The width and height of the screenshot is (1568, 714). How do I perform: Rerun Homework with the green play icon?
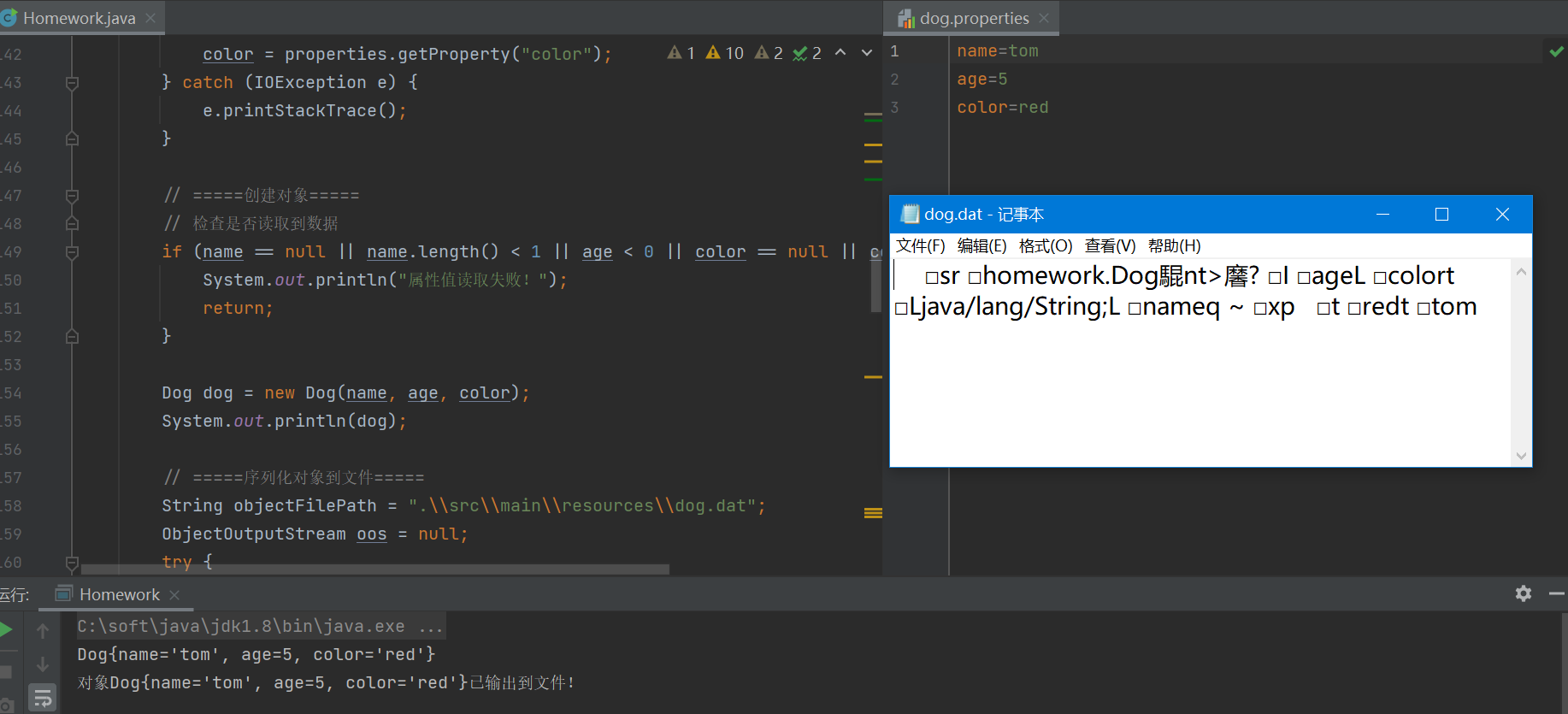coord(6,630)
